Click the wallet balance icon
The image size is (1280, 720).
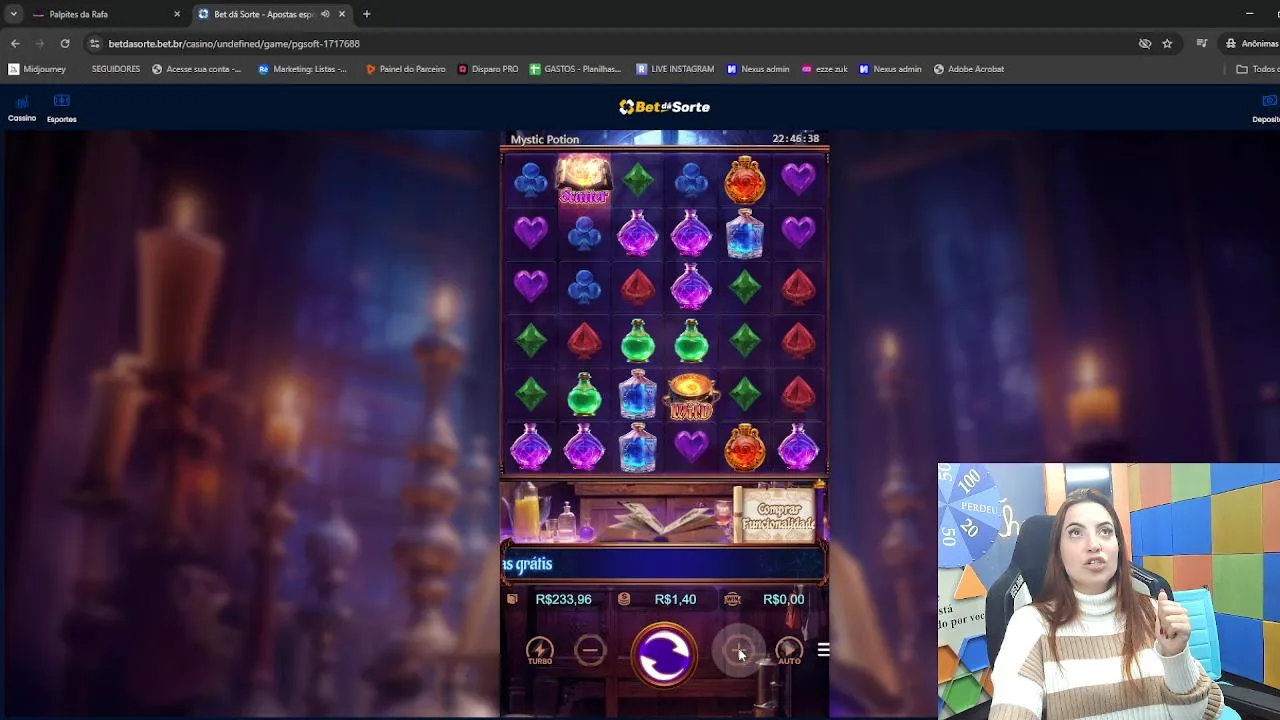point(513,599)
